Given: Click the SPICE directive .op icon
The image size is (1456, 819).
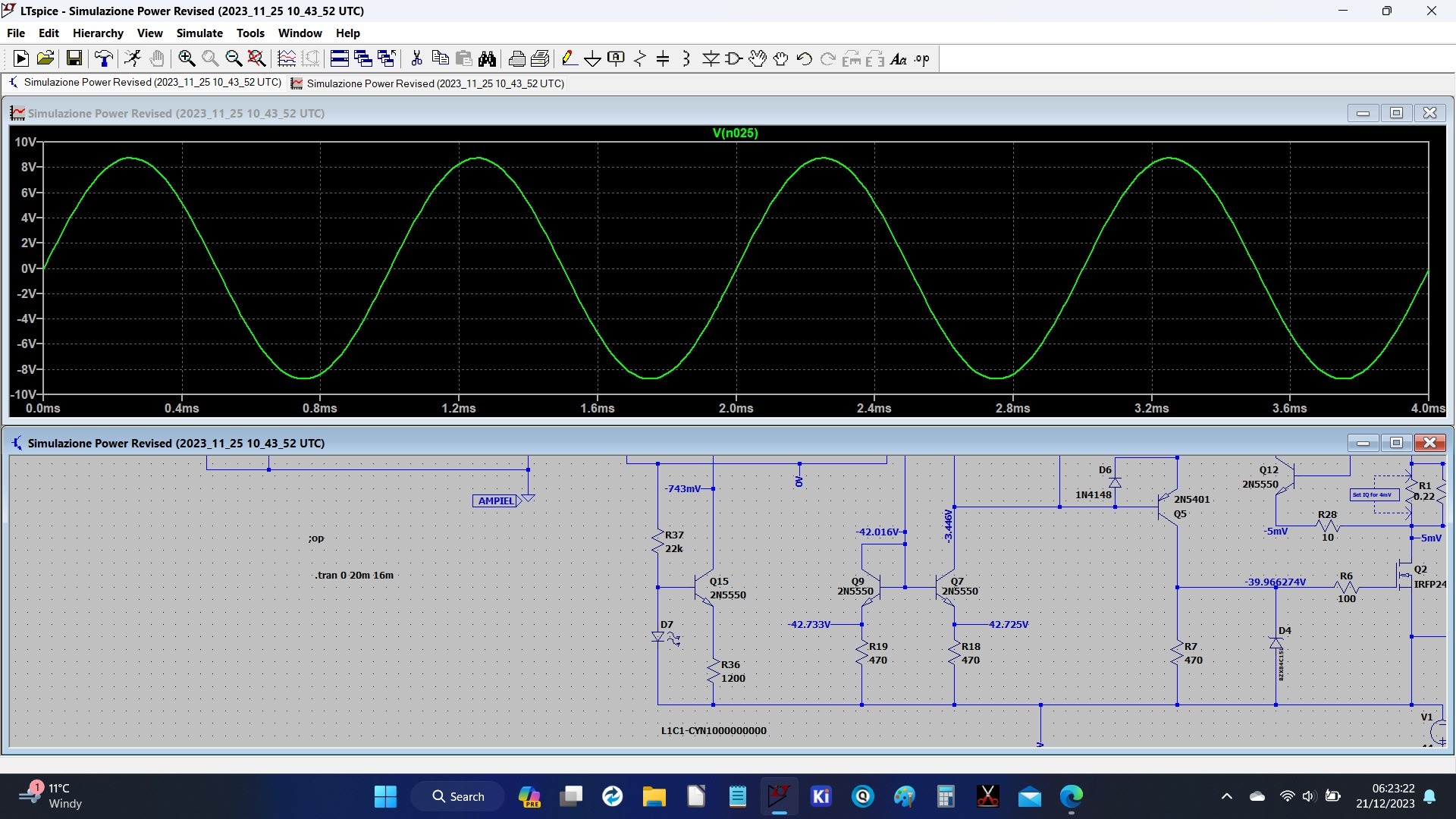Looking at the screenshot, I should point(922,58).
